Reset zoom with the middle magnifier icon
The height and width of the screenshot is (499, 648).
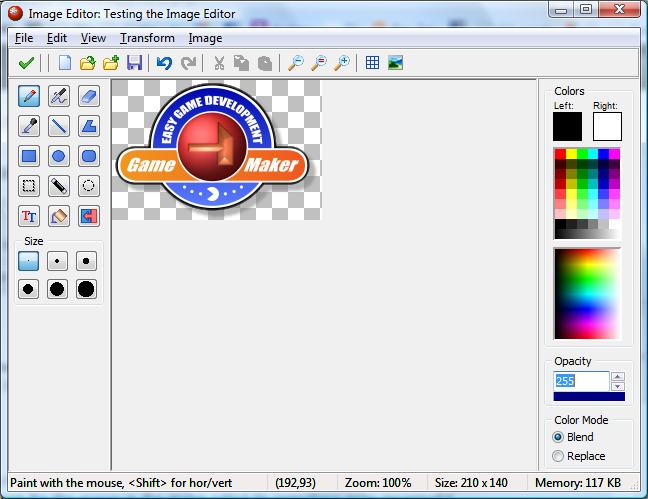[319, 63]
